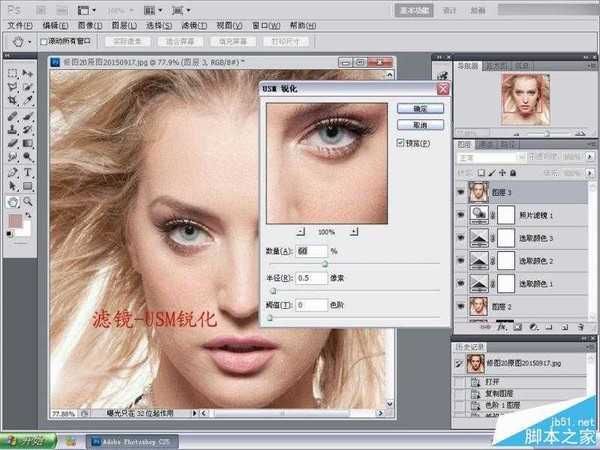Hide the 选取颜色 2 layer
The image size is (600, 450).
(461, 261)
